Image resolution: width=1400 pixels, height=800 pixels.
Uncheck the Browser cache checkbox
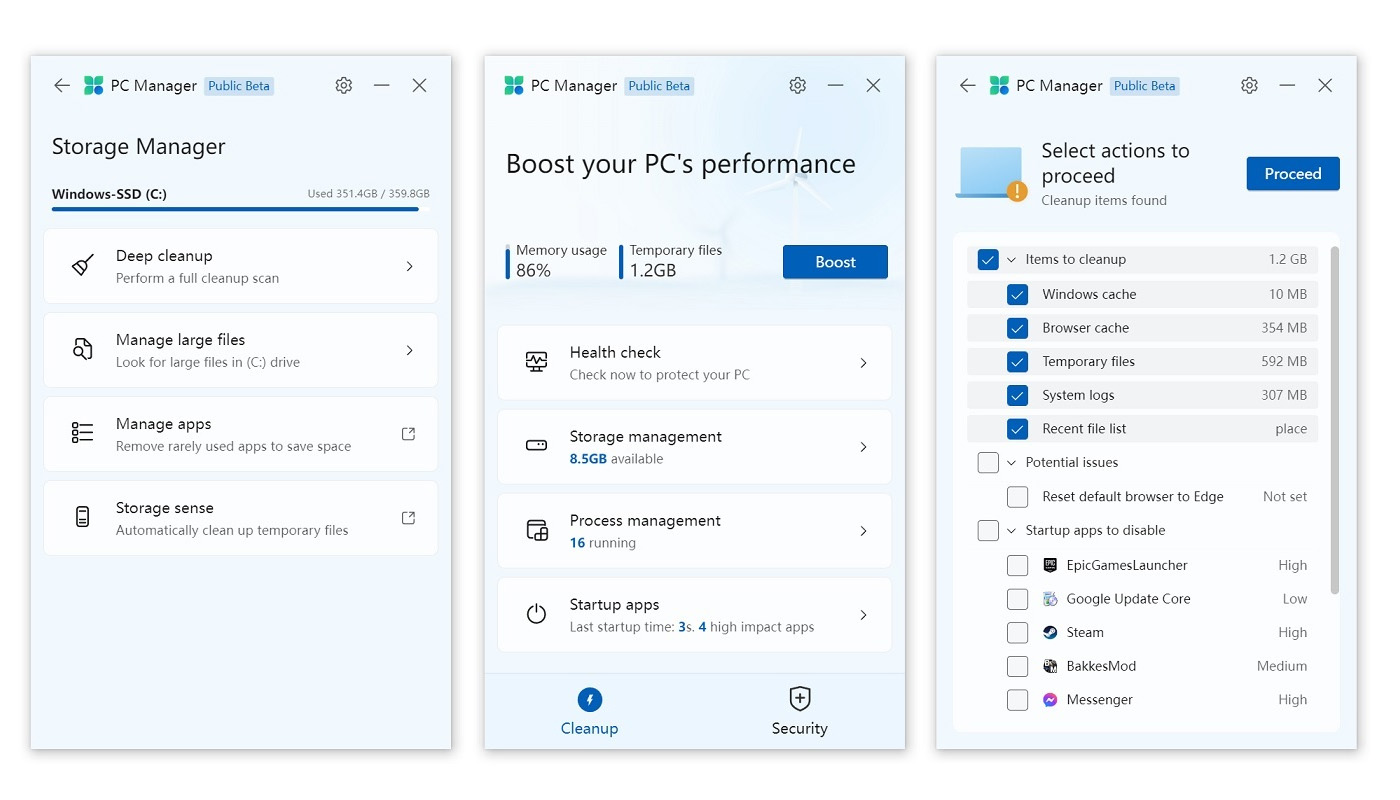[x=1017, y=328]
